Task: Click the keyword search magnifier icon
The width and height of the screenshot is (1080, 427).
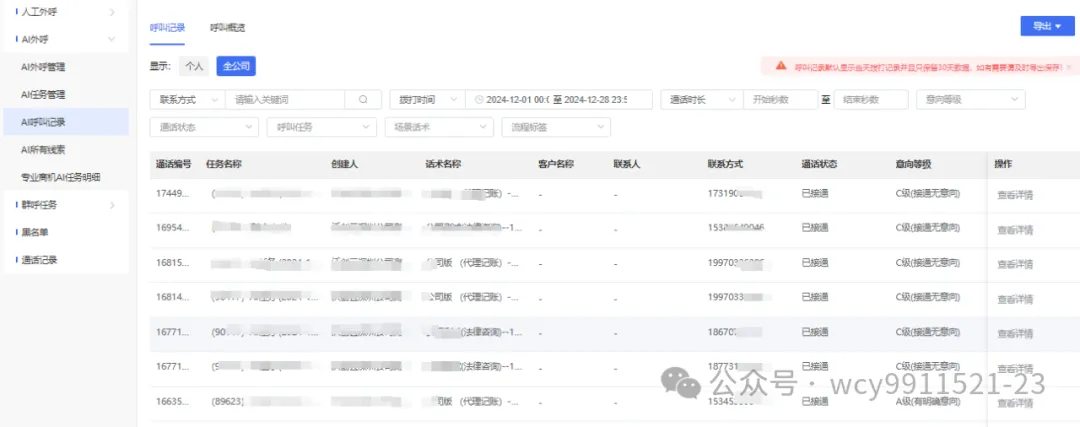Action: (363, 100)
